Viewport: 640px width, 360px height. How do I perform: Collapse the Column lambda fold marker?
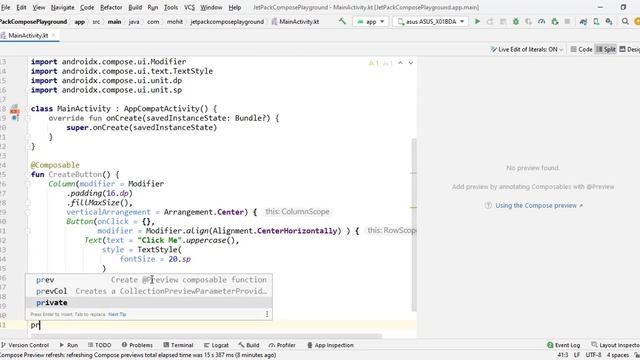[x=28, y=212]
